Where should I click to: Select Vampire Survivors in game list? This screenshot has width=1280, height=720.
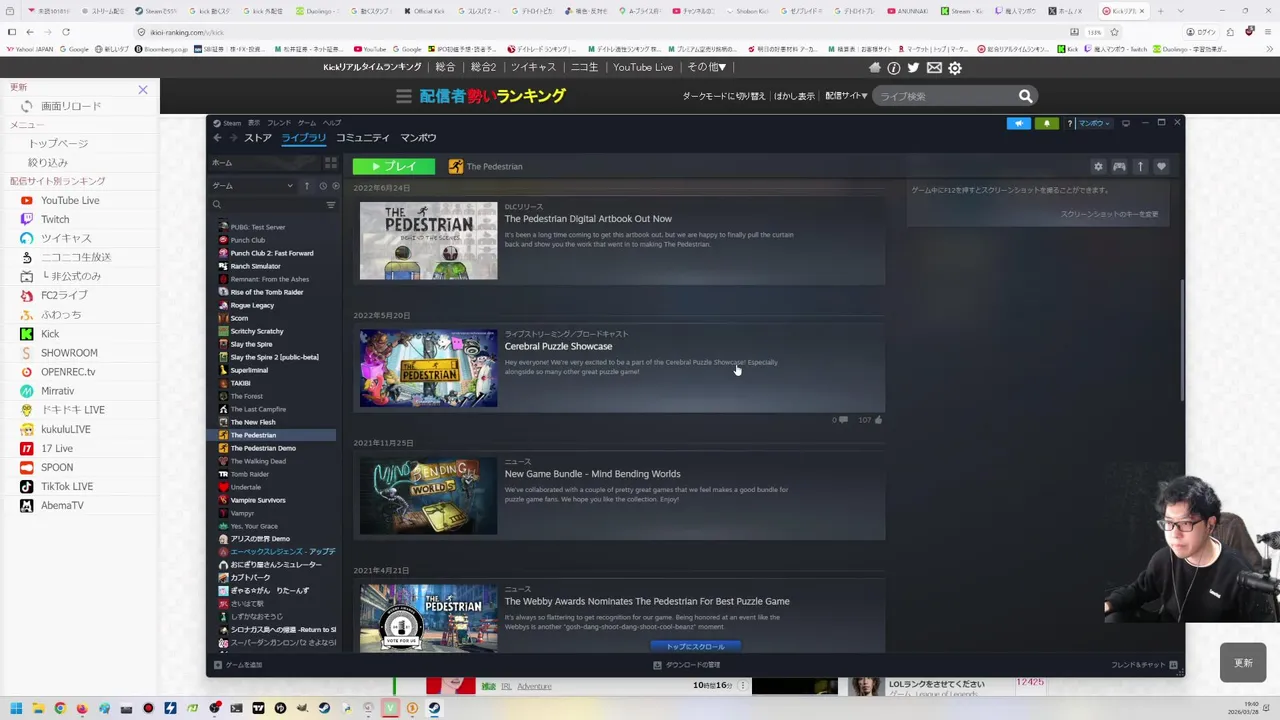258,500
